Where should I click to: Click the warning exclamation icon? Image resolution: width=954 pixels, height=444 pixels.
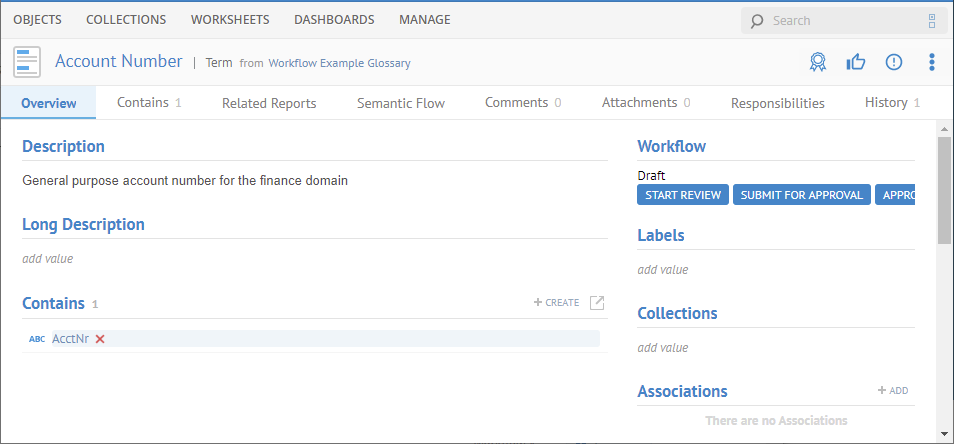pyautogui.click(x=894, y=62)
